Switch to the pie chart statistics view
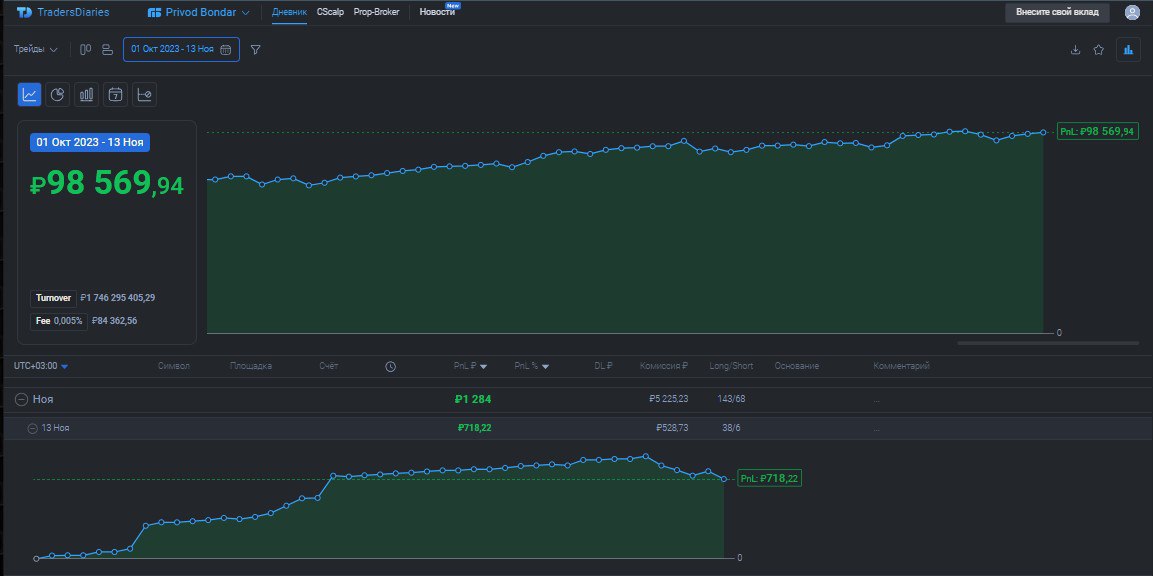 (57, 94)
